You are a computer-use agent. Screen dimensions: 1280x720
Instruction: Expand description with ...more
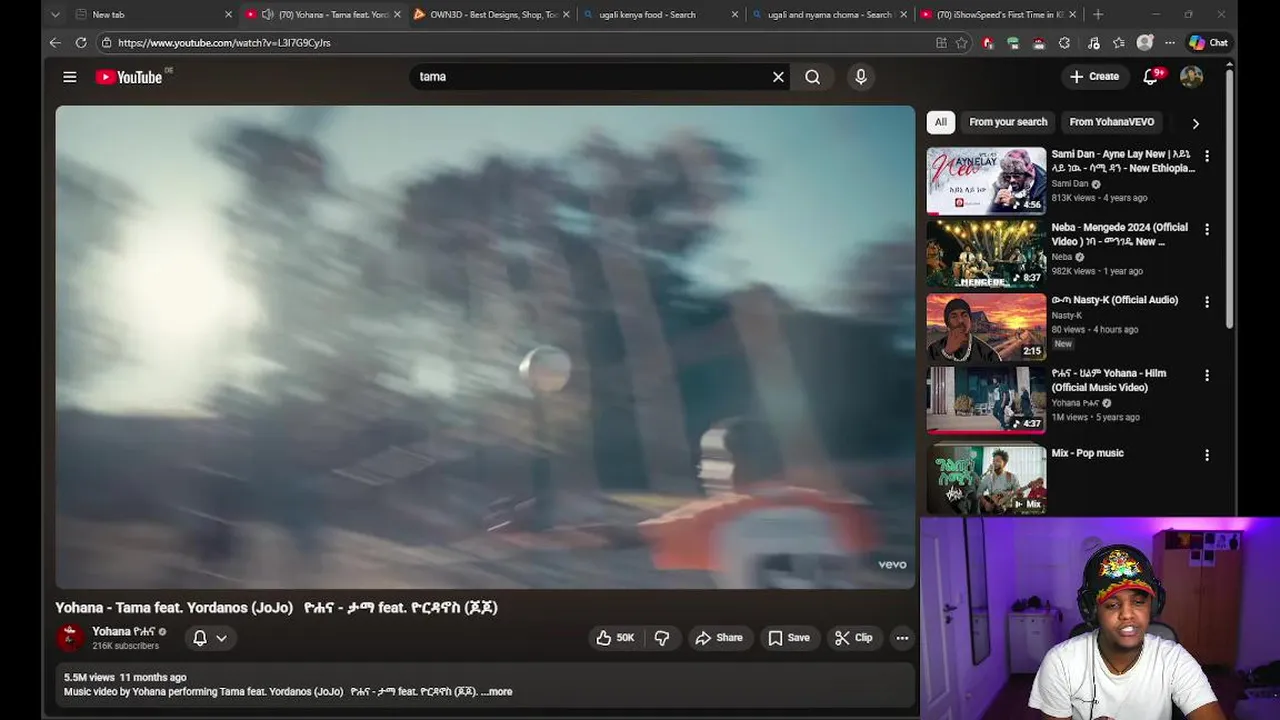(496, 692)
